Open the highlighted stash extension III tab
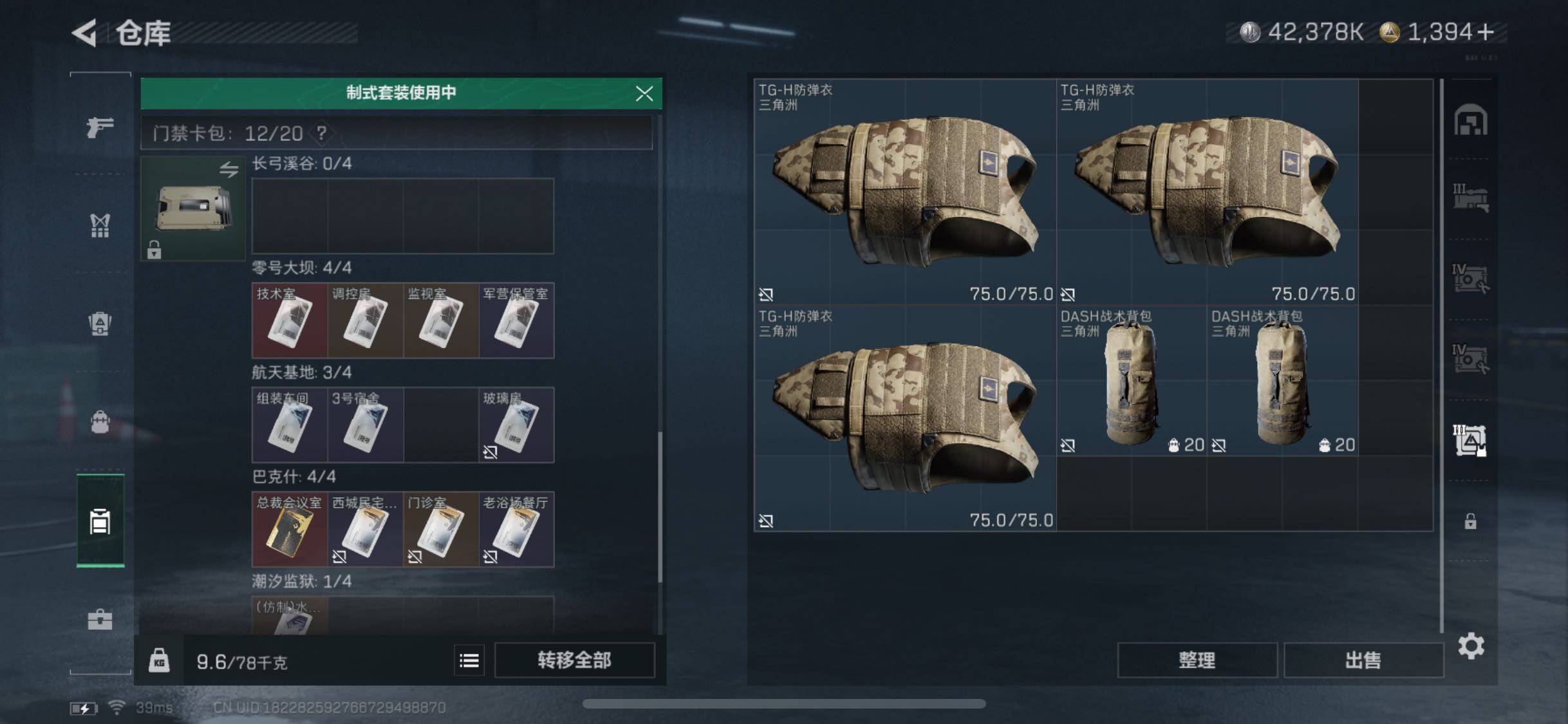The height and width of the screenshot is (724, 1568). [1470, 440]
